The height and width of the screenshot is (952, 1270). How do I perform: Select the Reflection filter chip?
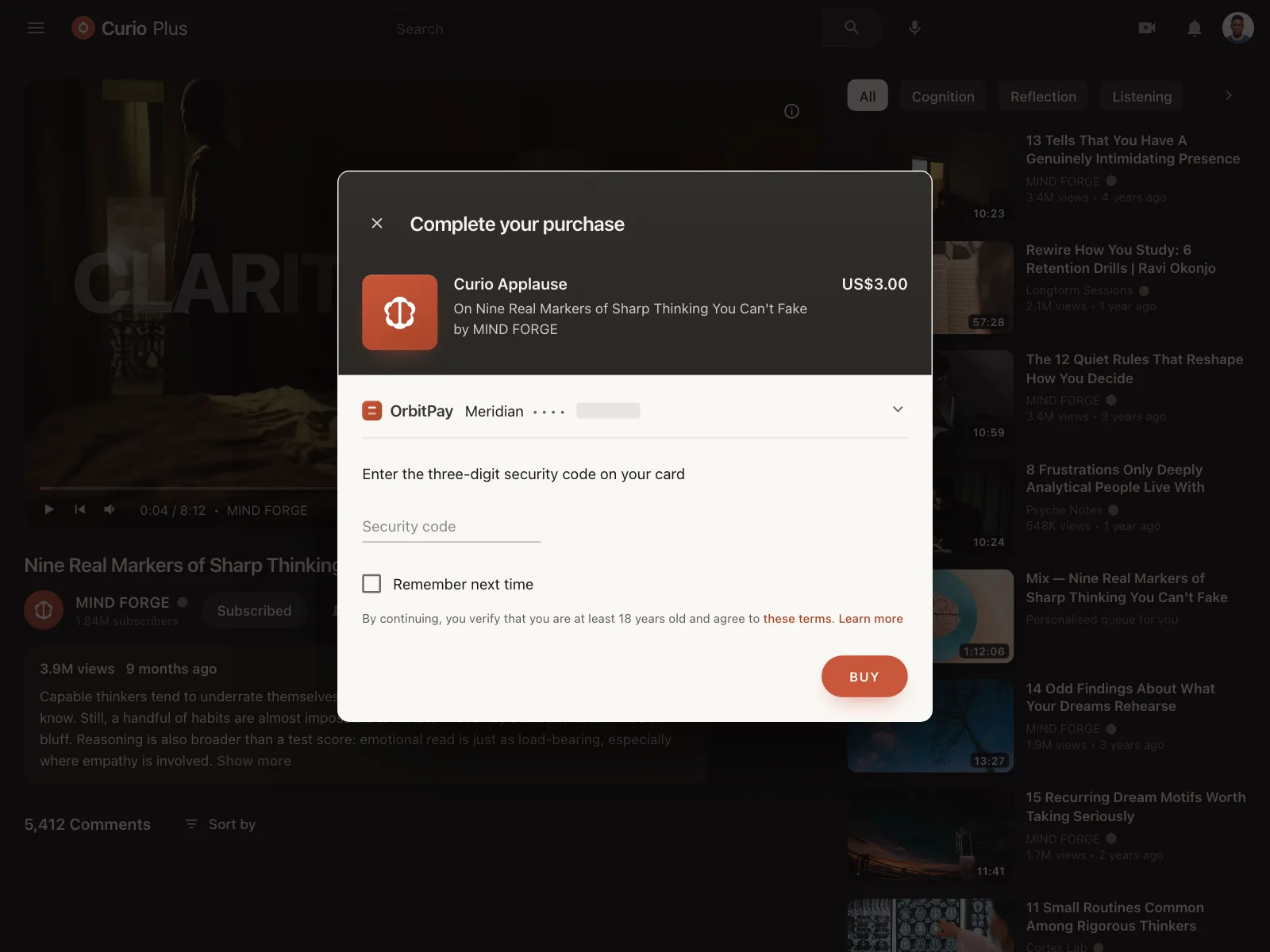tap(1043, 96)
